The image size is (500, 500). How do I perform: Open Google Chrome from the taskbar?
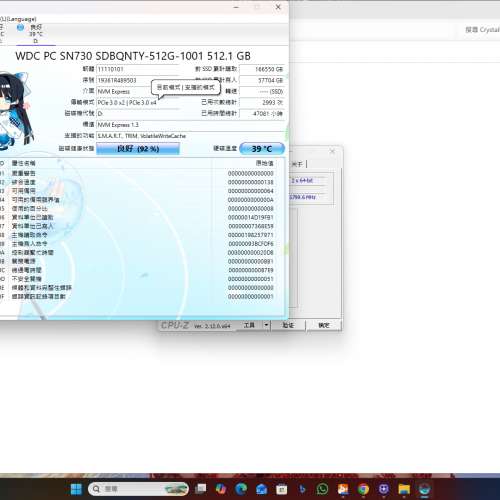pos(363,489)
